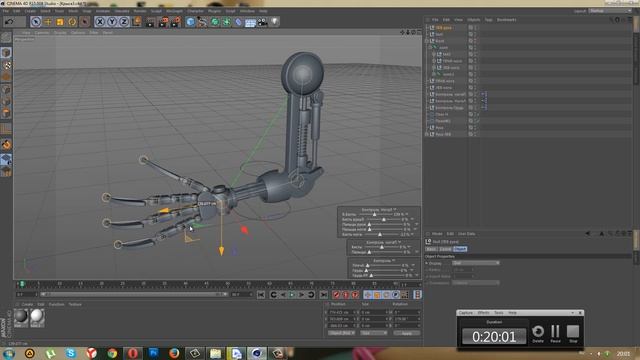Click the Make Editable icon in left toolbar
This screenshot has height=360, width=640.
pos(6,38)
